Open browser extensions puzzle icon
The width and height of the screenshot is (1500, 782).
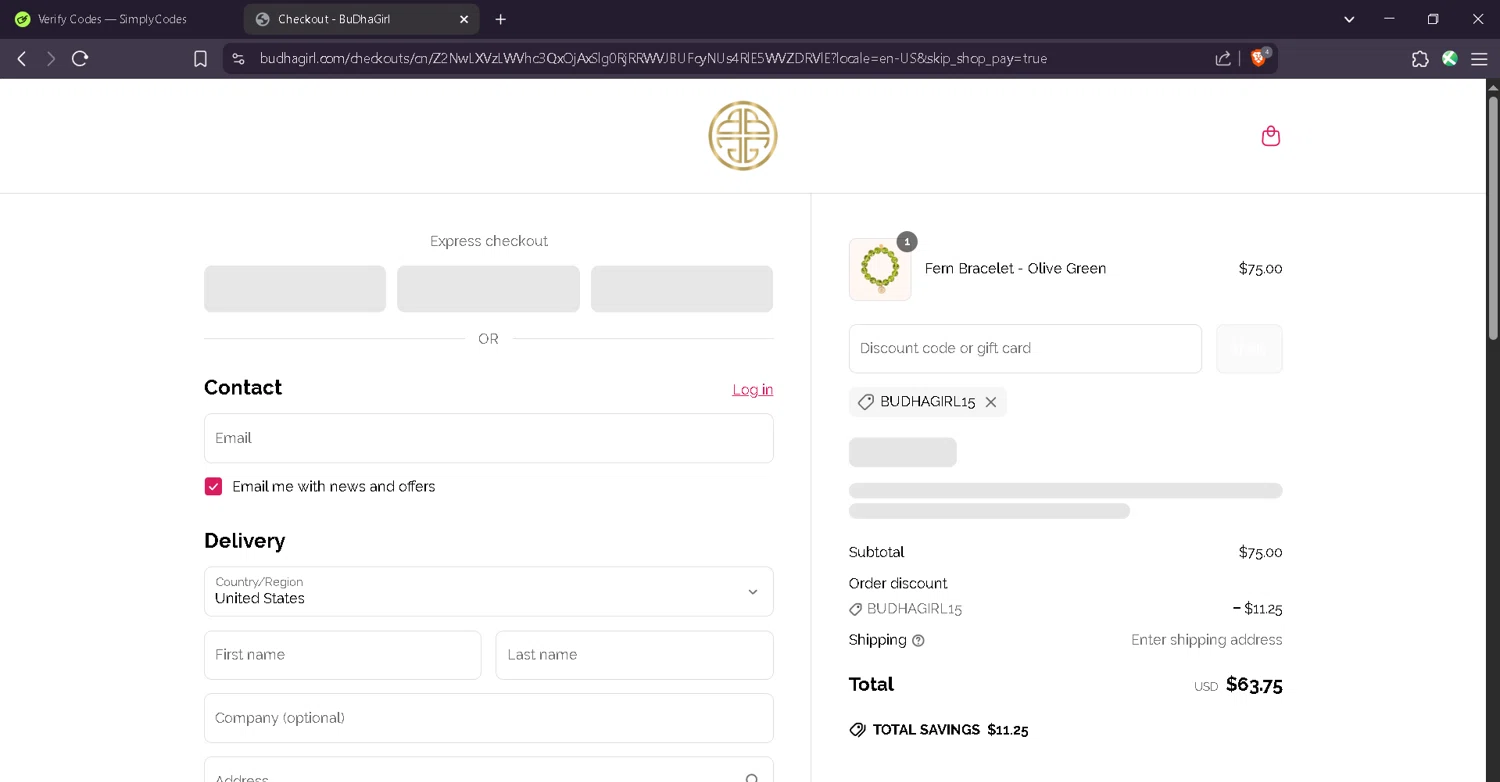coord(1420,59)
